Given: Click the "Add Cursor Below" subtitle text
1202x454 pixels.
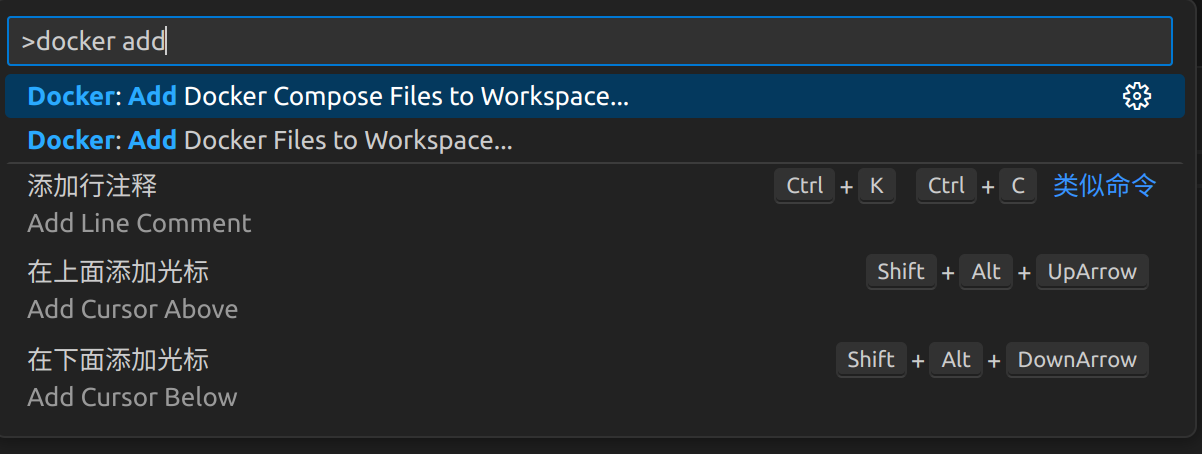Looking at the screenshot, I should [x=132, y=397].
